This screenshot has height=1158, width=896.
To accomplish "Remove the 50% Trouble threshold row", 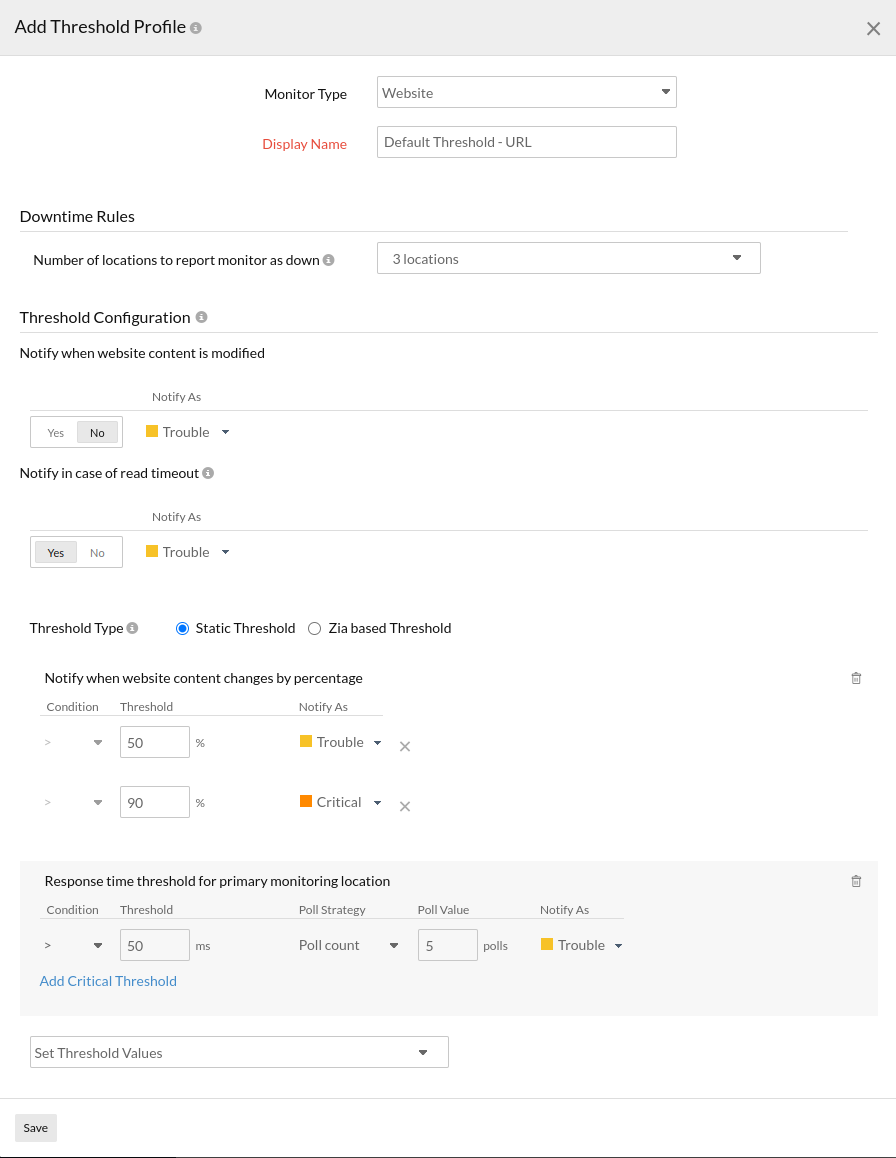I will [405, 746].
